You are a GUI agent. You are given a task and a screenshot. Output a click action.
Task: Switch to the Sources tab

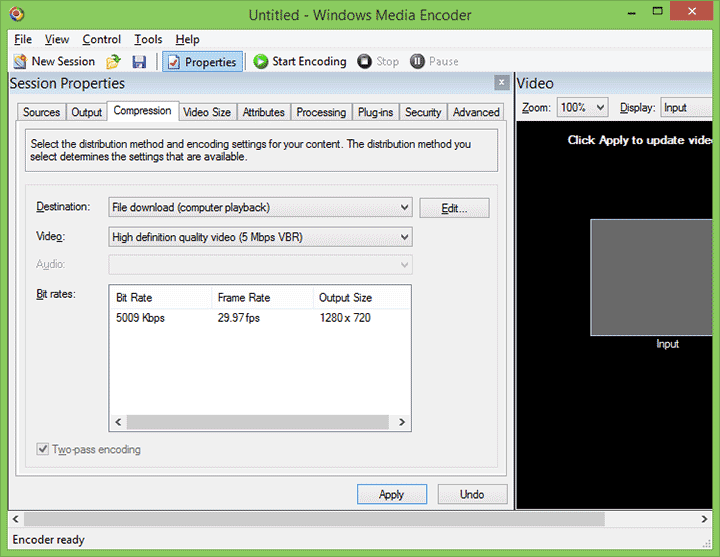[41, 112]
